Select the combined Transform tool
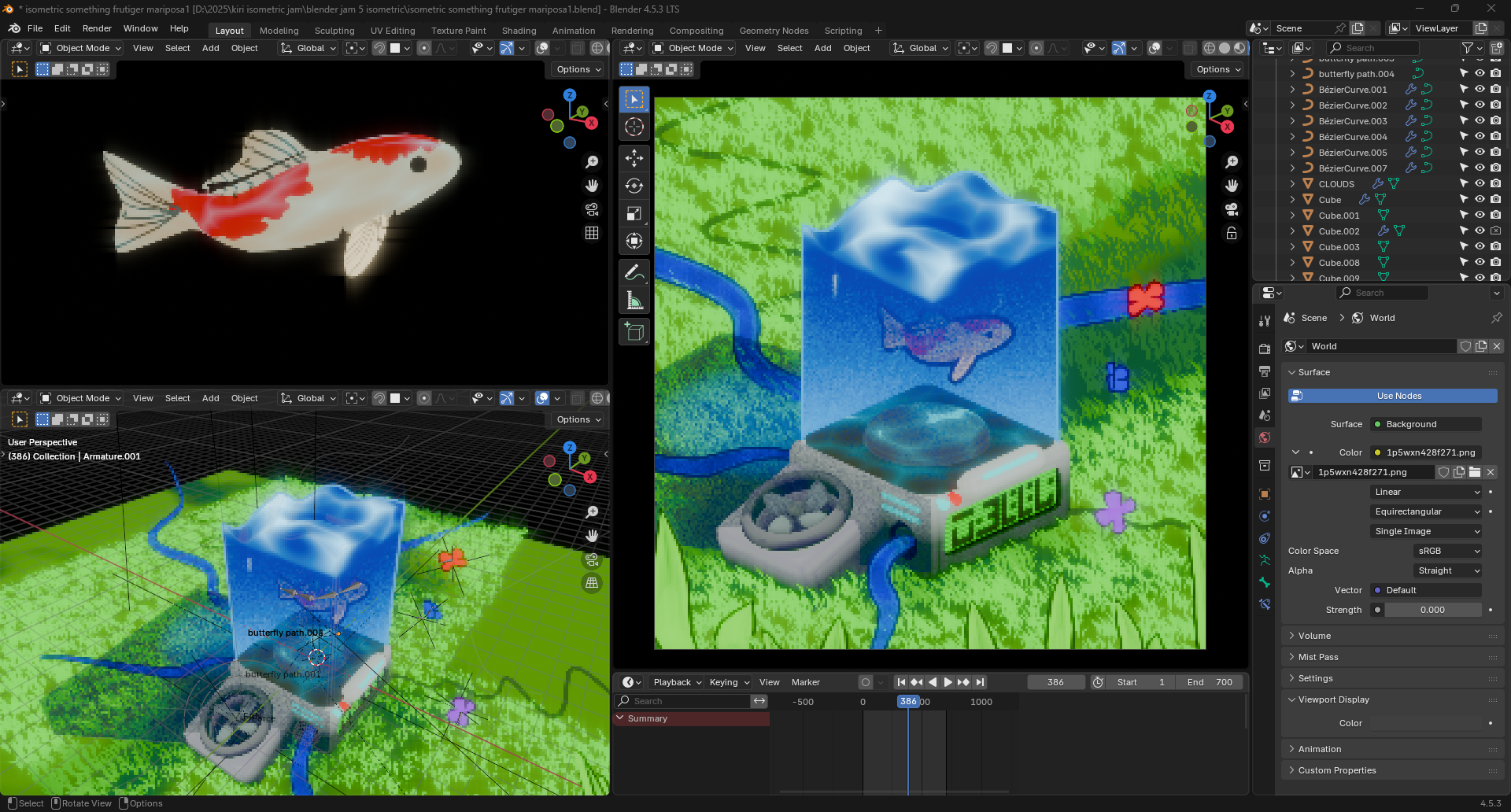This screenshot has width=1511, height=812. [634, 241]
